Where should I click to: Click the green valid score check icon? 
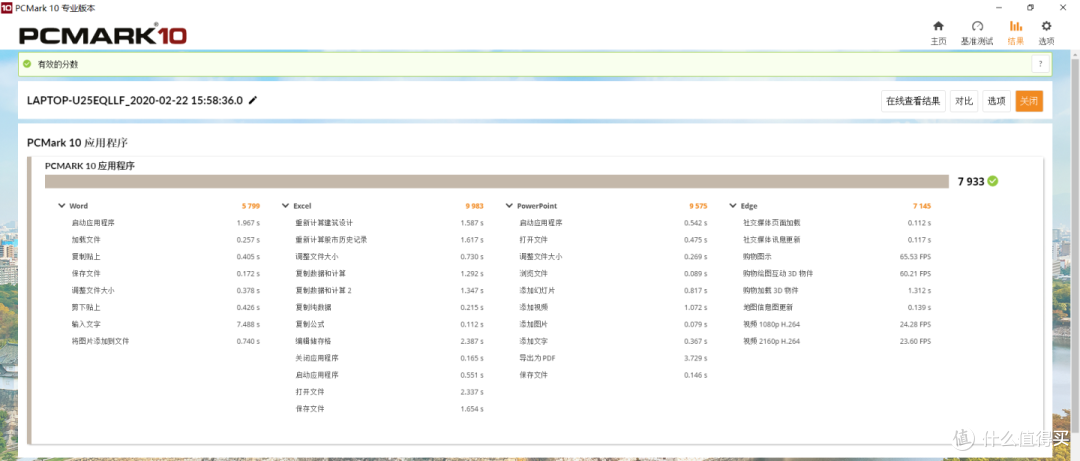coord(27,64)
